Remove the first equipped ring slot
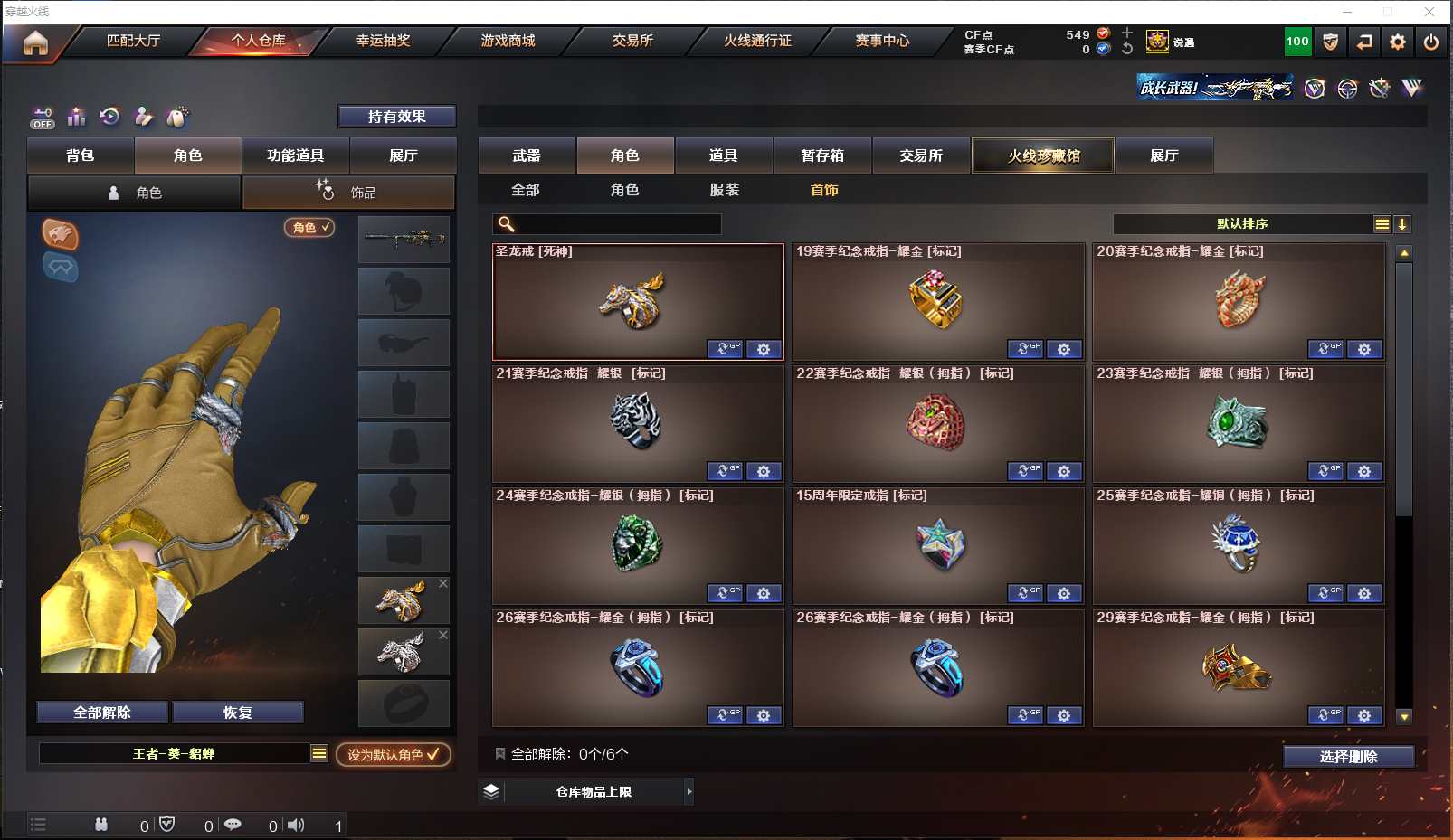1453x840 pixels. 443,583
